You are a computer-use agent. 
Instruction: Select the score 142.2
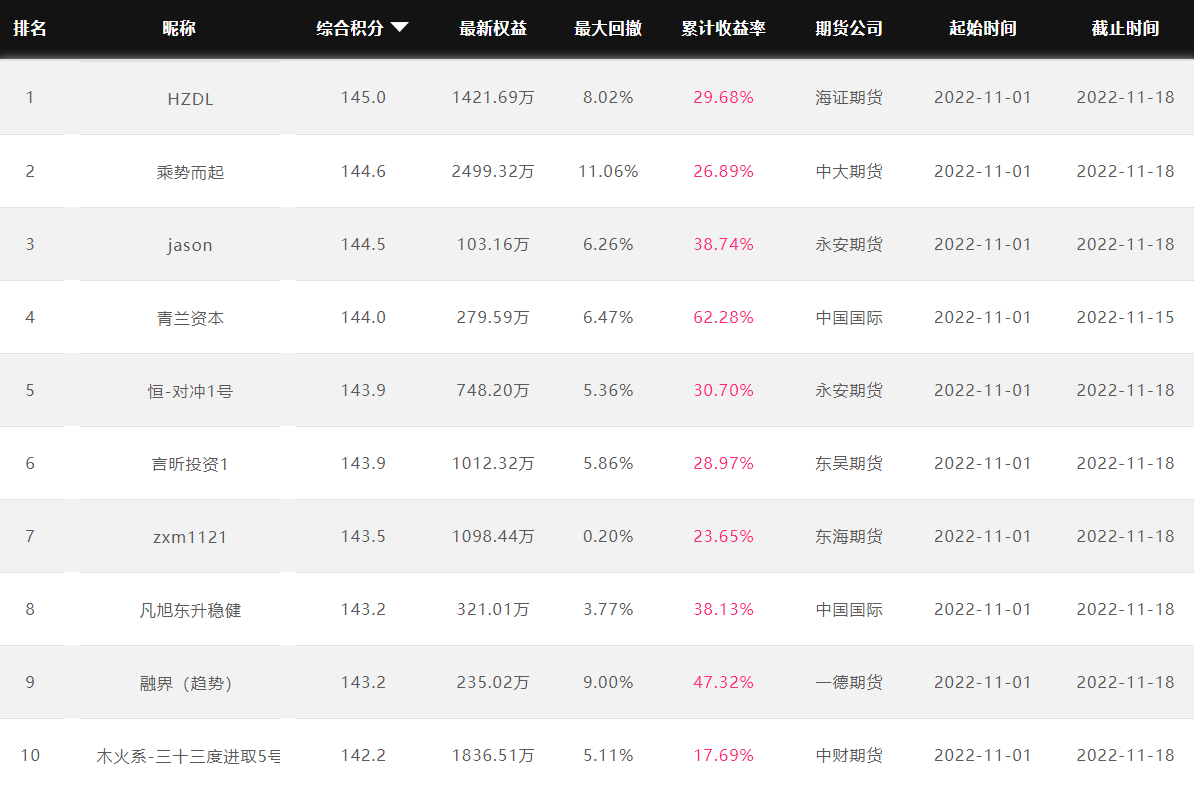(363, 755)
